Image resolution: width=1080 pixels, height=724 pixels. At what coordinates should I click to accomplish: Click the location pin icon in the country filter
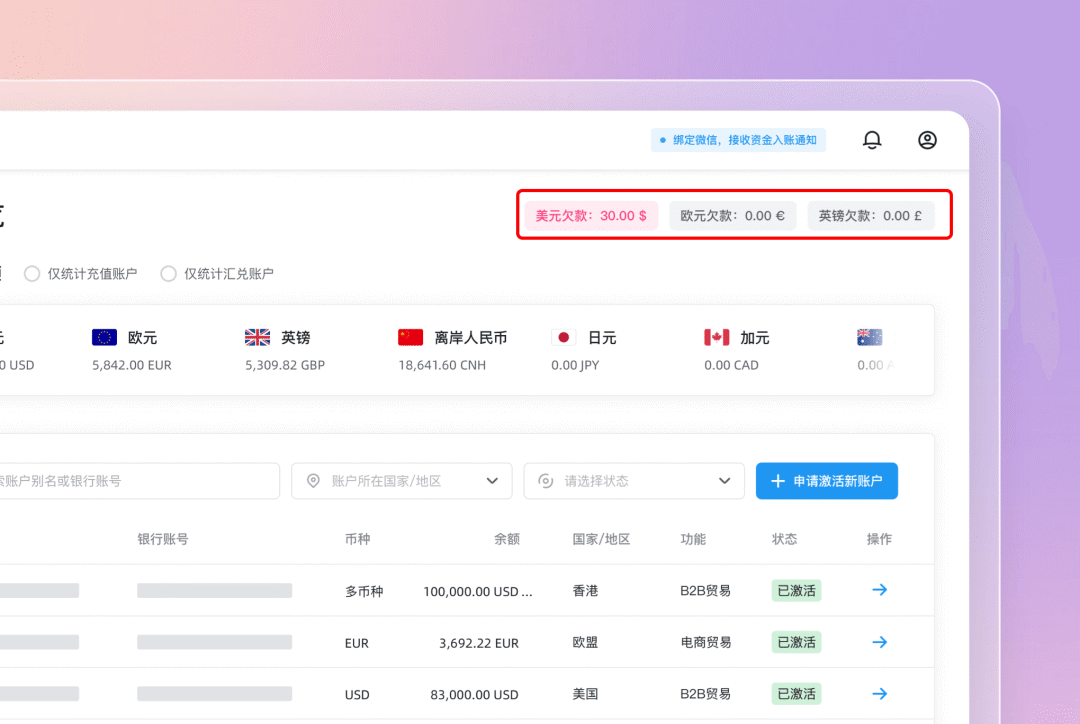(313, 481)
